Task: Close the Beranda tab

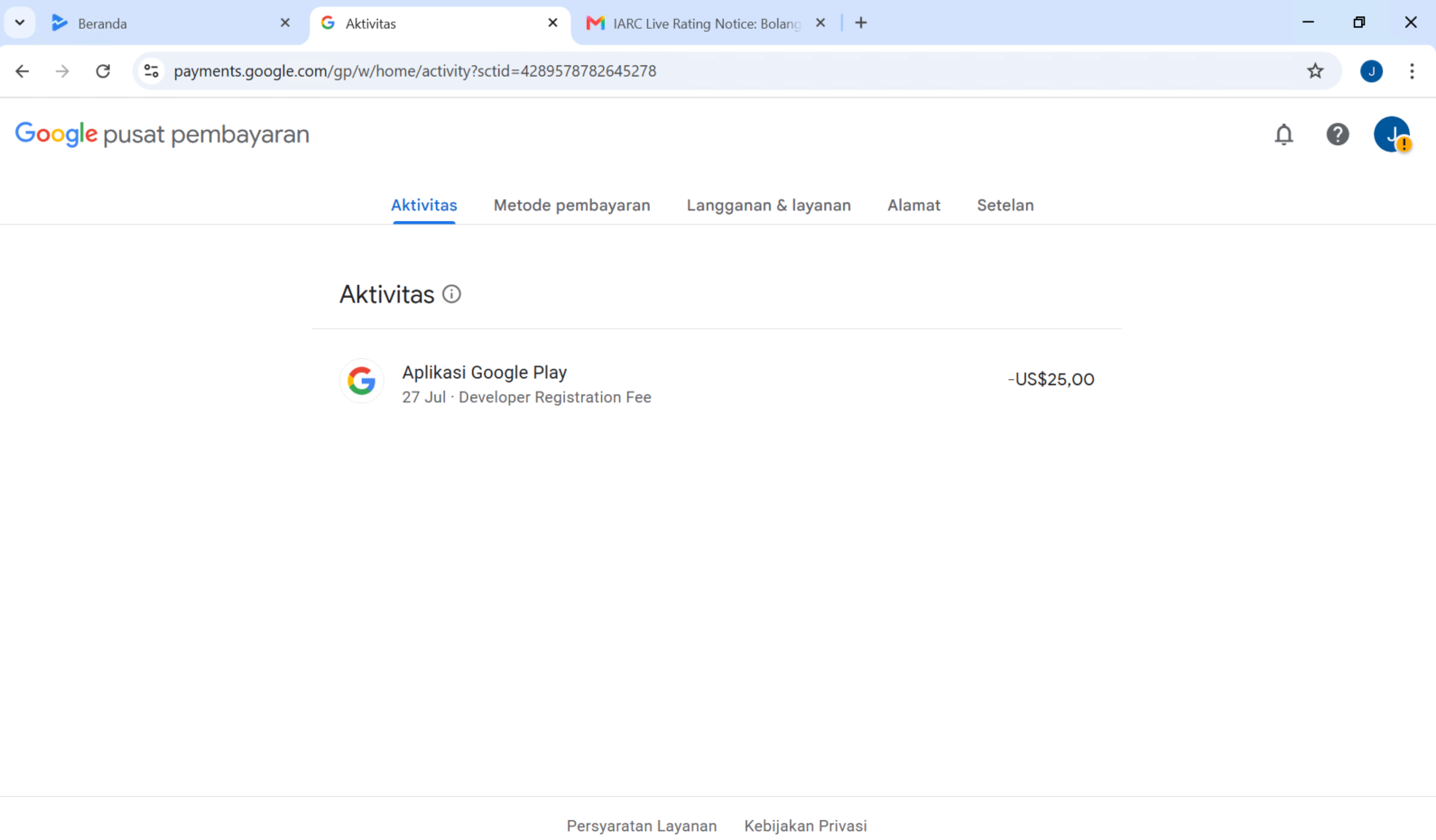Action: click(285, 23)
